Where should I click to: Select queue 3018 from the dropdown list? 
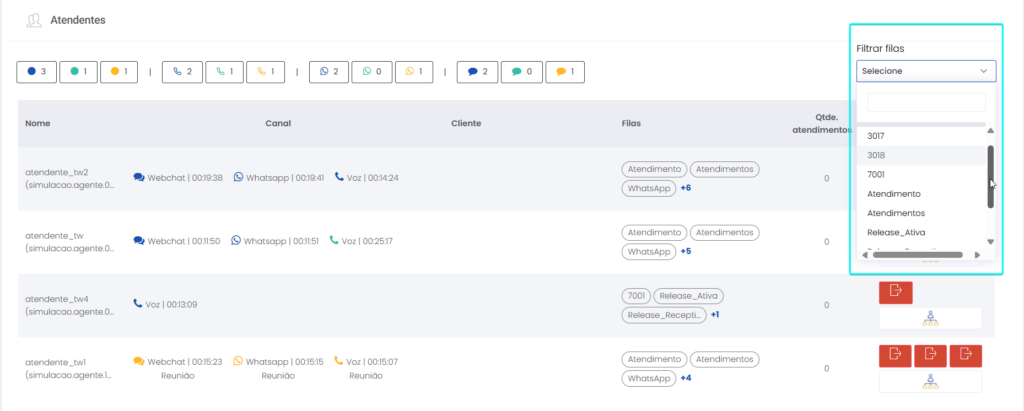(877, 155)
